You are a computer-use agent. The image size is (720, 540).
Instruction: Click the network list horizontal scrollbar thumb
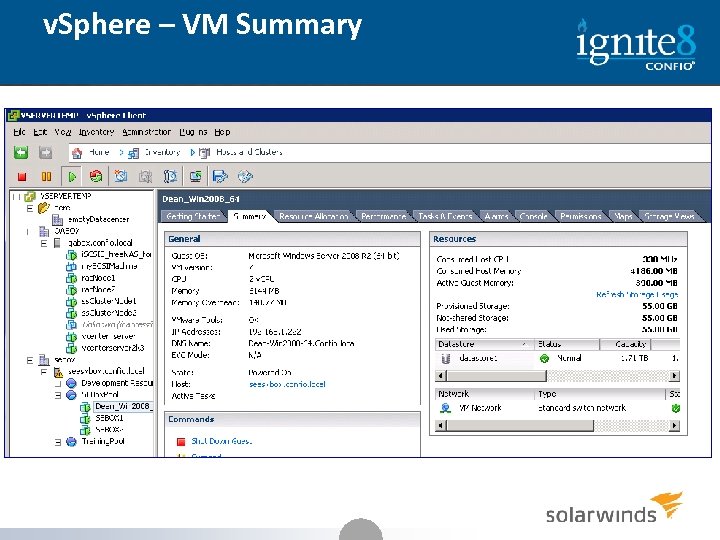click(520, 426)
